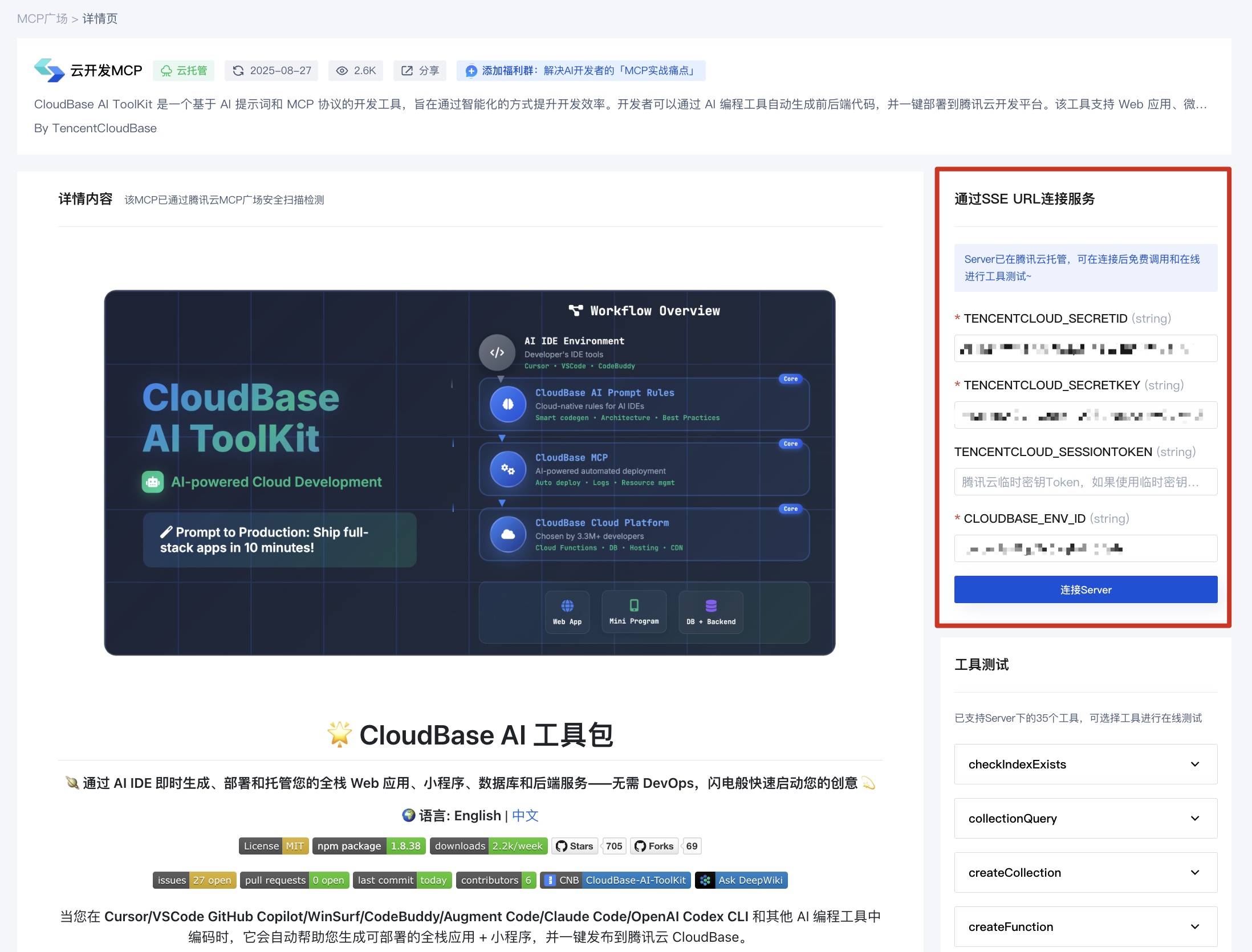The width and height of the screenshot is (1252, 952).
Task: Click the refresh icon beside 2025-08-27
Action: (x=238, y=71)
